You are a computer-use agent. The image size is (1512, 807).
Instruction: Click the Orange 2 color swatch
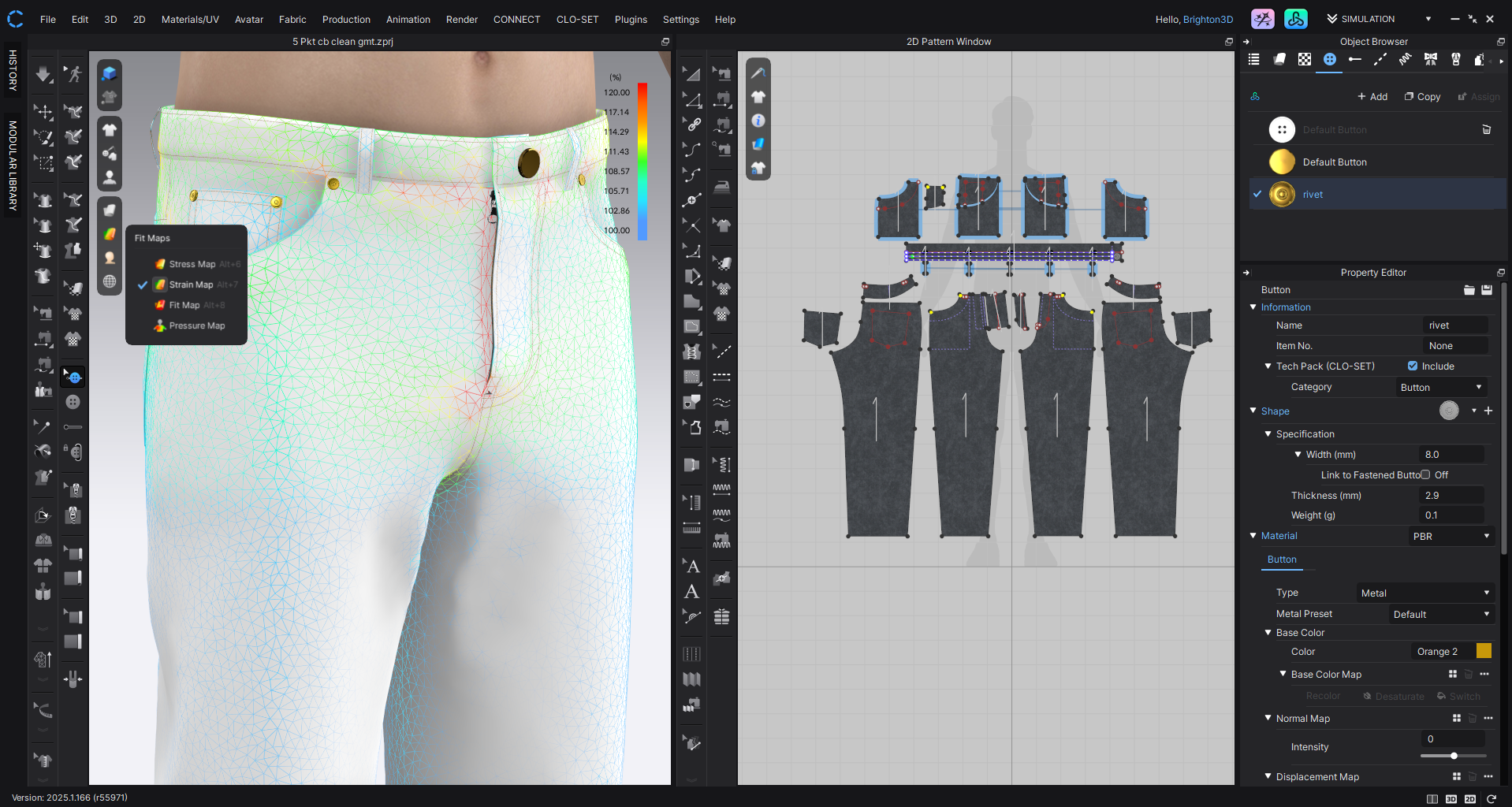(1484, 651)
